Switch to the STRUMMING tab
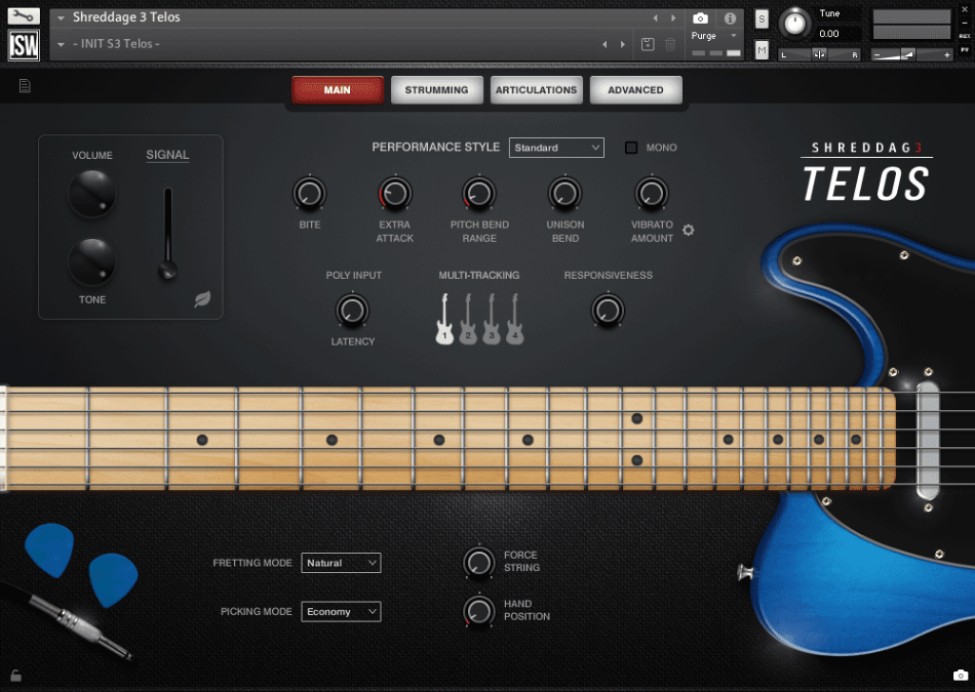 (x=437, y=89)
